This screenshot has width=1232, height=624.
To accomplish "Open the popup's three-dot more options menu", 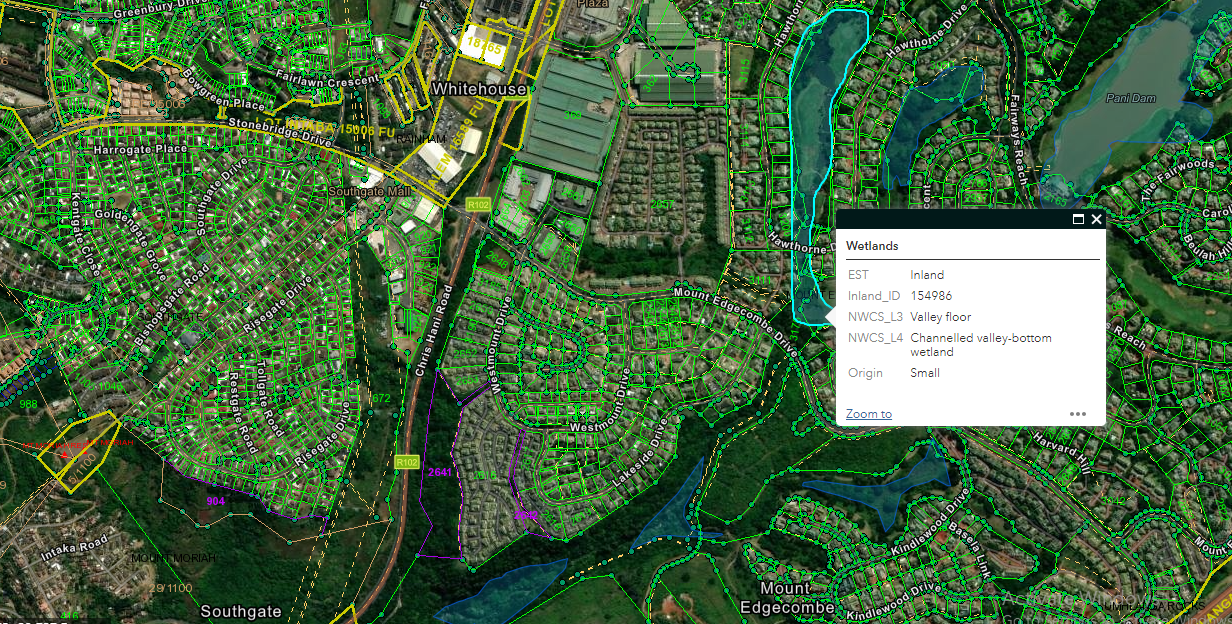I will [1077, 414].
